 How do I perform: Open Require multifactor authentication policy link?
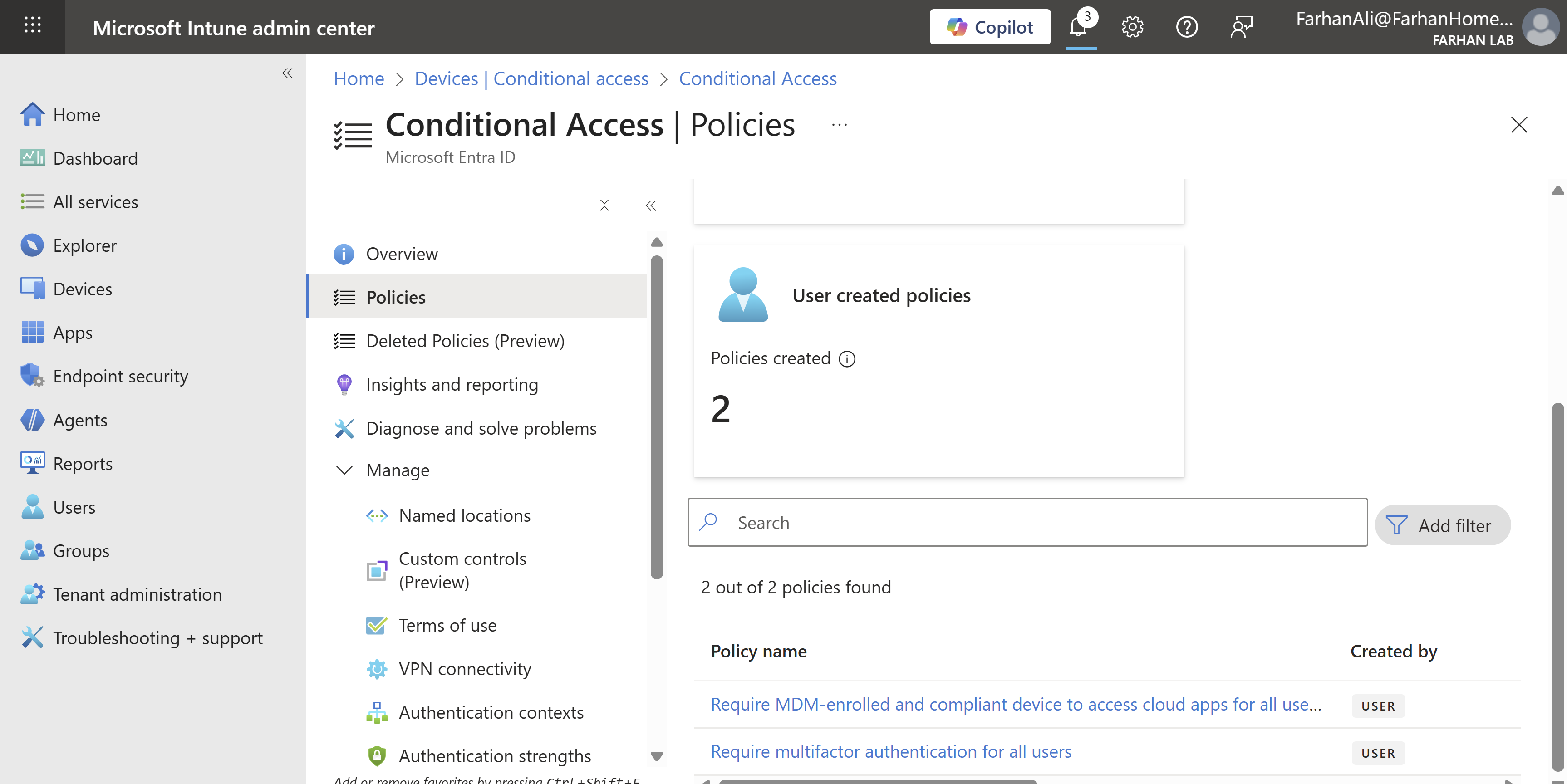(x=890, y=752)
